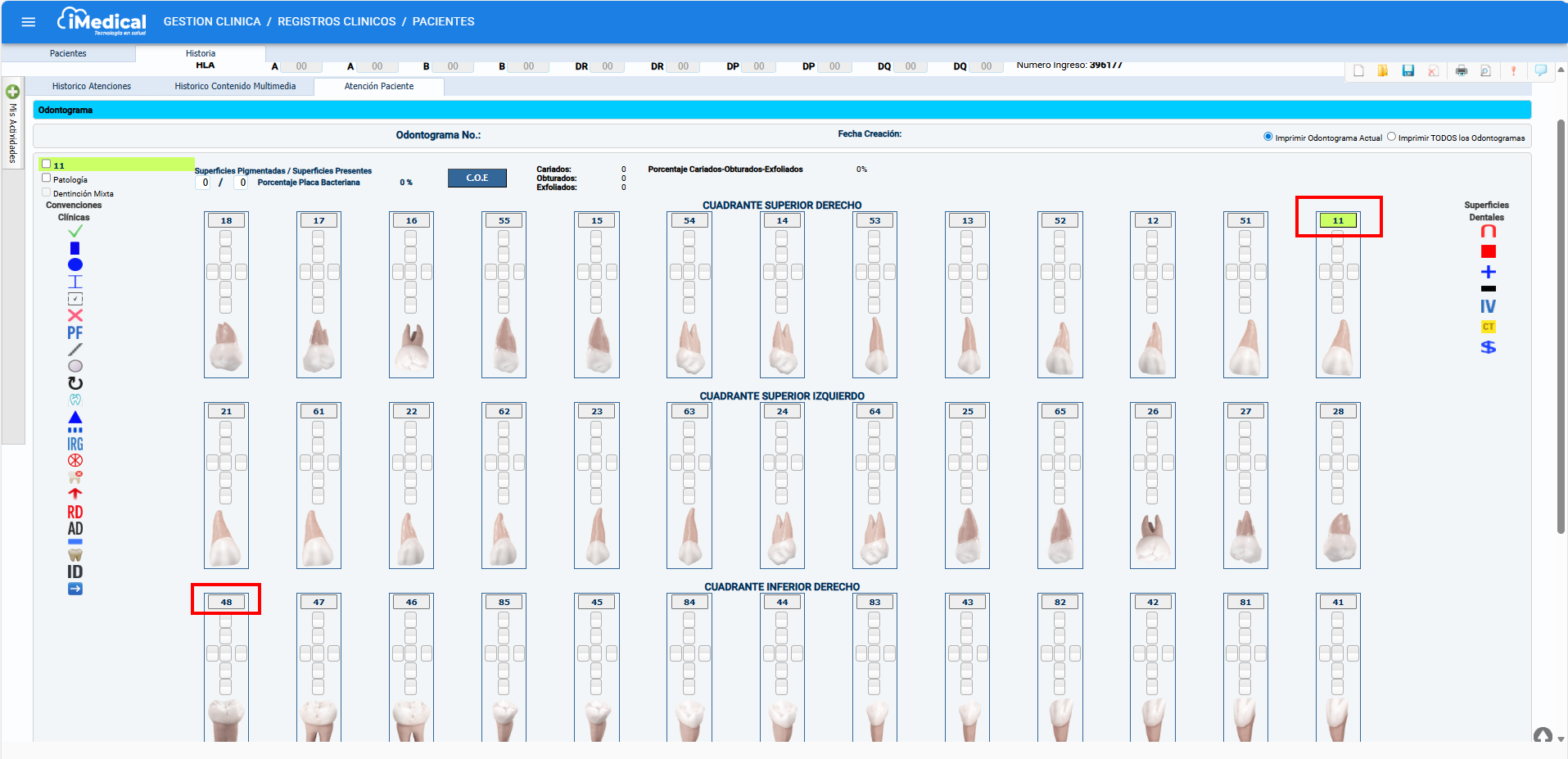Viewport: 1568px width, 759px height.
Task: Pick the red RD convention icon
Action: 75,512
